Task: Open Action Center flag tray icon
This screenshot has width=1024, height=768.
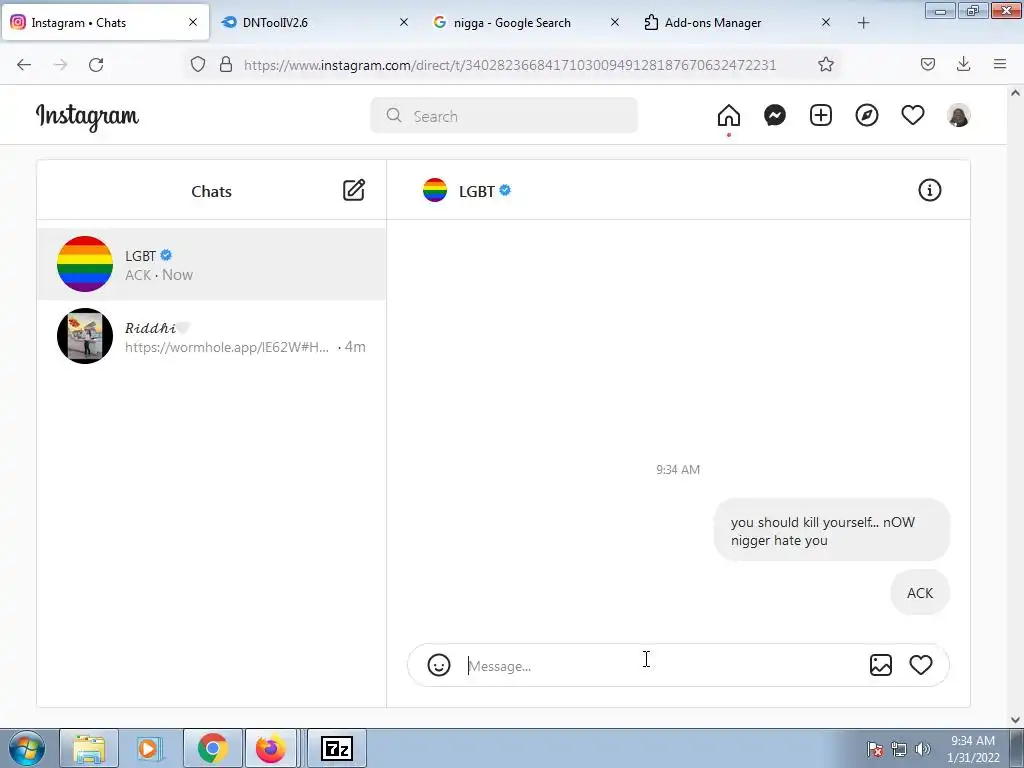Action: pos(875,749)
